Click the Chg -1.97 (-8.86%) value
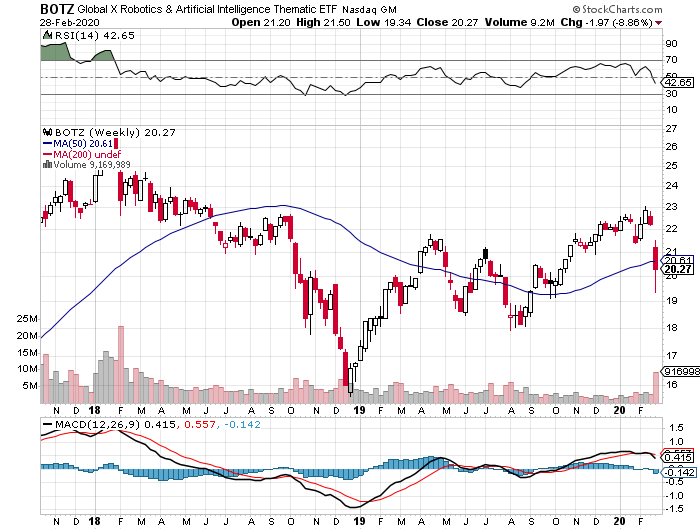This screenshot has width=700, height=530. 606,22
